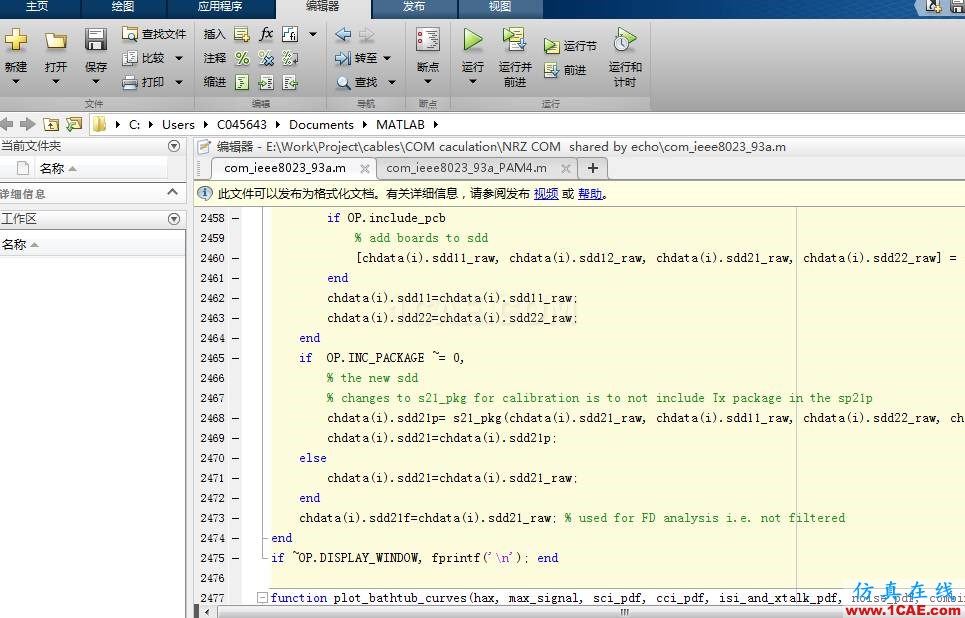
Task: Toggle breakpoint dash on line 2475
Action: pos(236,558)
